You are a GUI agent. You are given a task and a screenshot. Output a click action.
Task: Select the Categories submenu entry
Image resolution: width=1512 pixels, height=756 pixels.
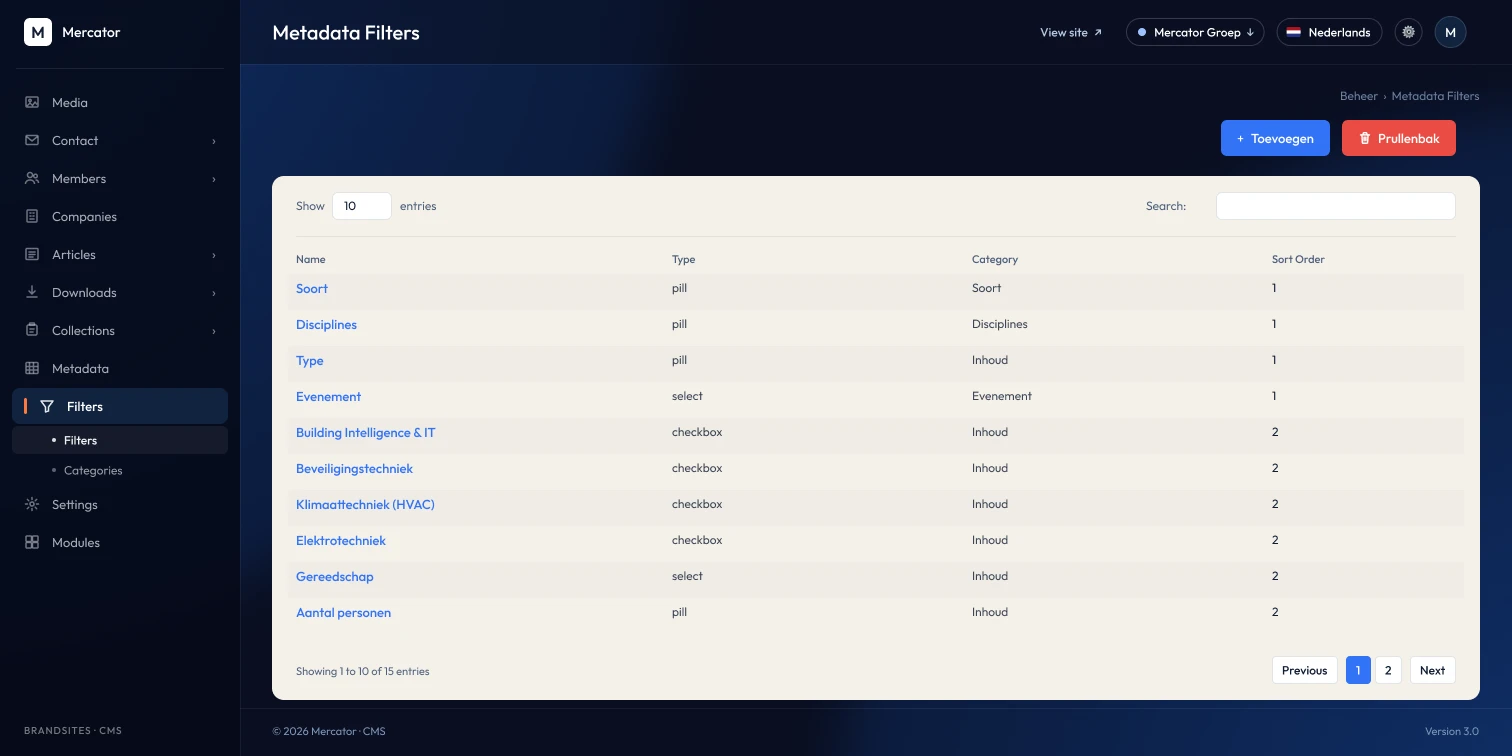click(x=120, y=470)
